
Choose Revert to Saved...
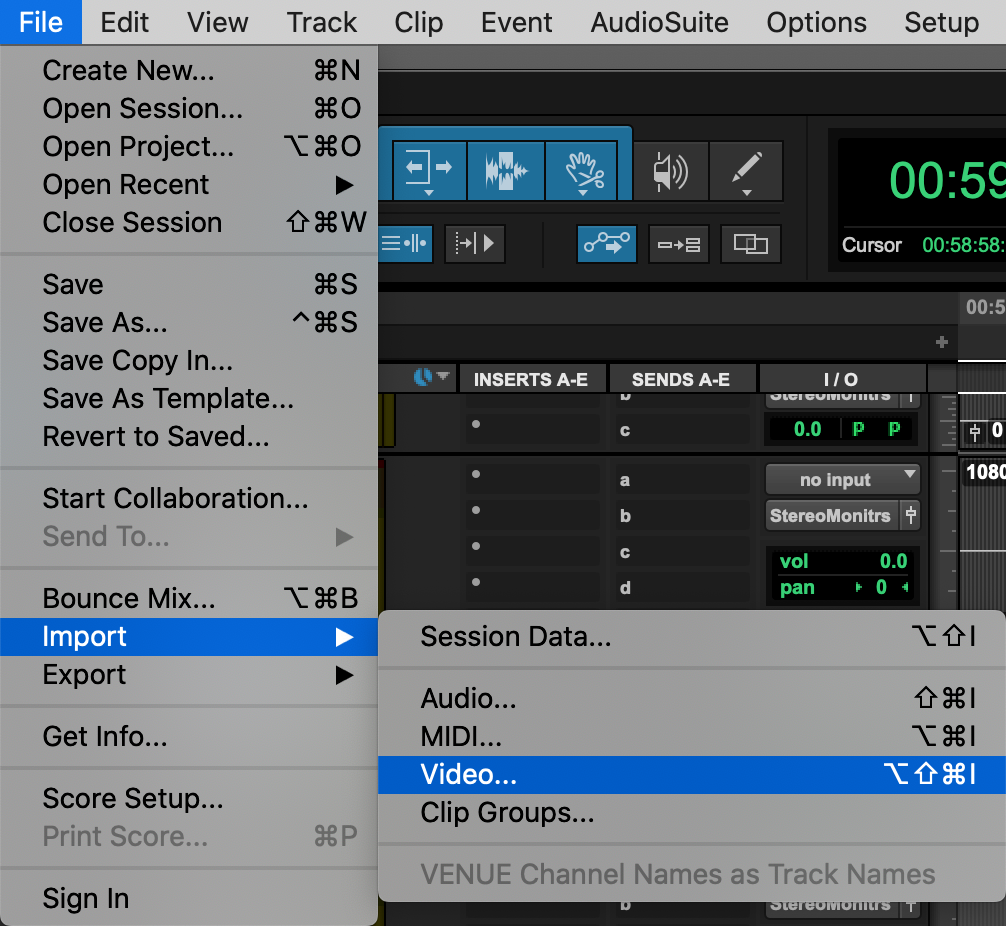(189, 436)
